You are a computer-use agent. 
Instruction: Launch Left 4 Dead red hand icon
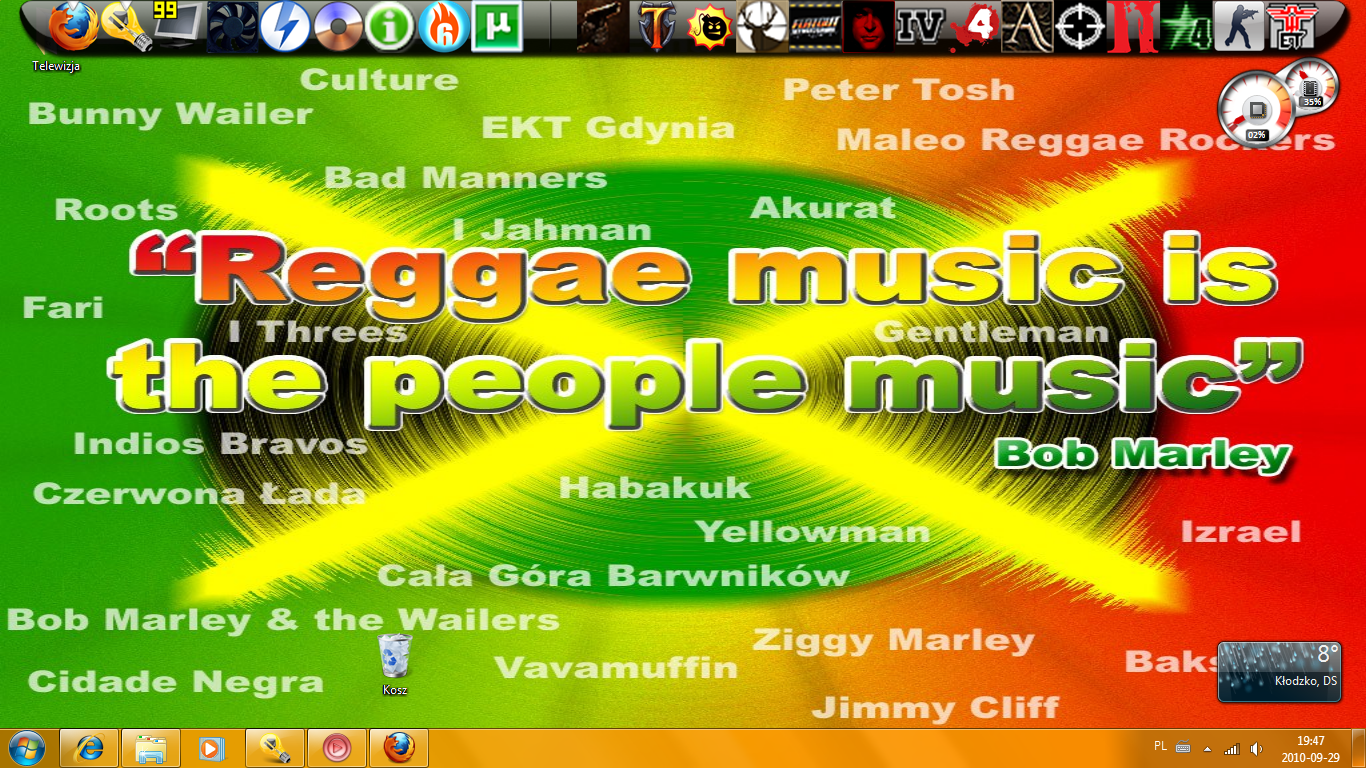click(972, 27)
